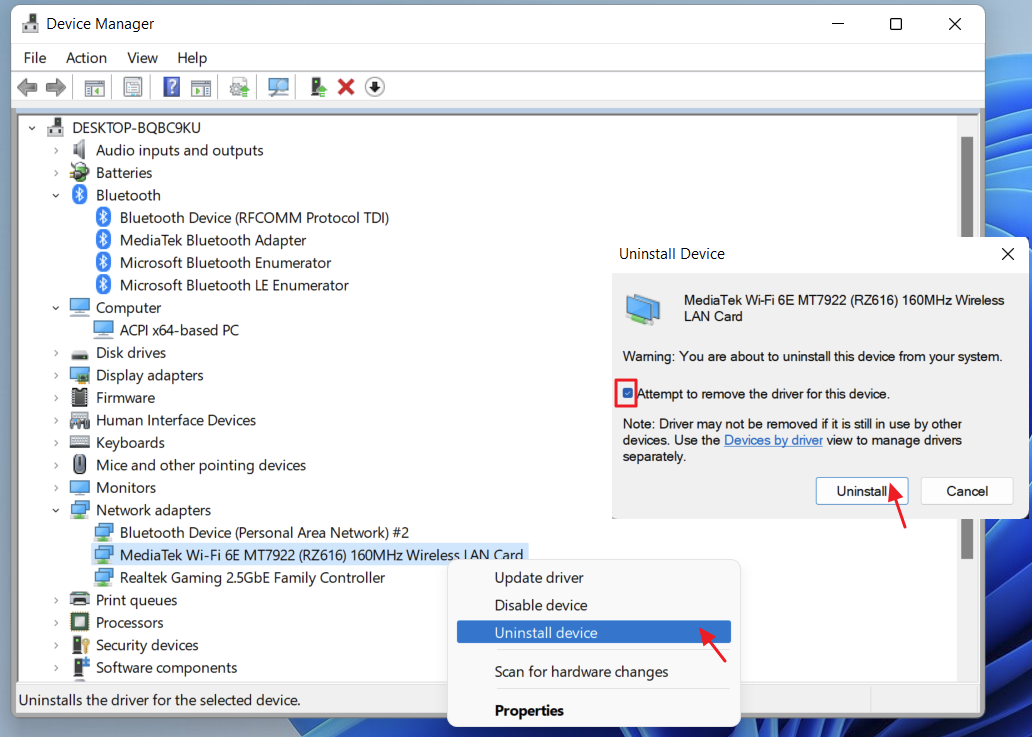Click the Properties toolbar icon

pos(132,87)
